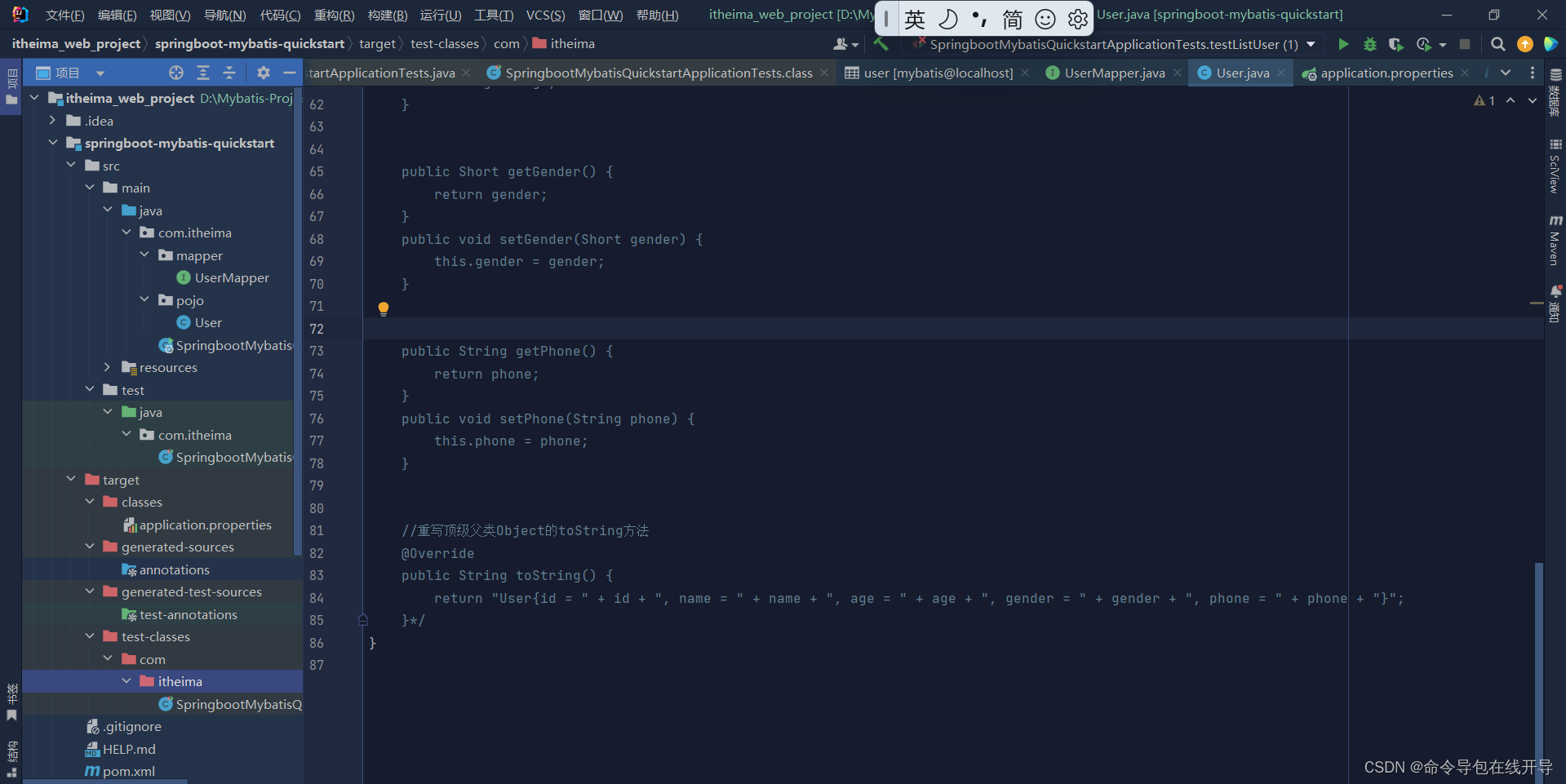Viewport: 1566px width, 784px height.
Task: Click the warning indicator showing 1 problem
Action: [1484, 100]
